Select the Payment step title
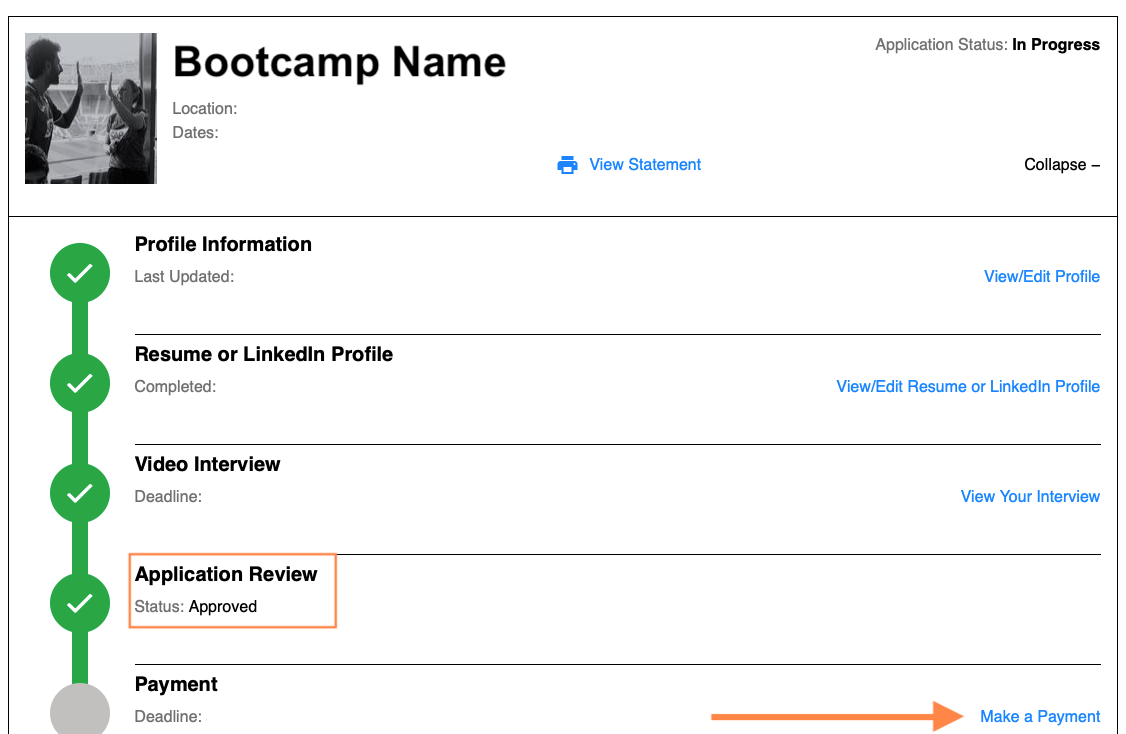The height and width of the screenshot is (734, 1126). 176,685
